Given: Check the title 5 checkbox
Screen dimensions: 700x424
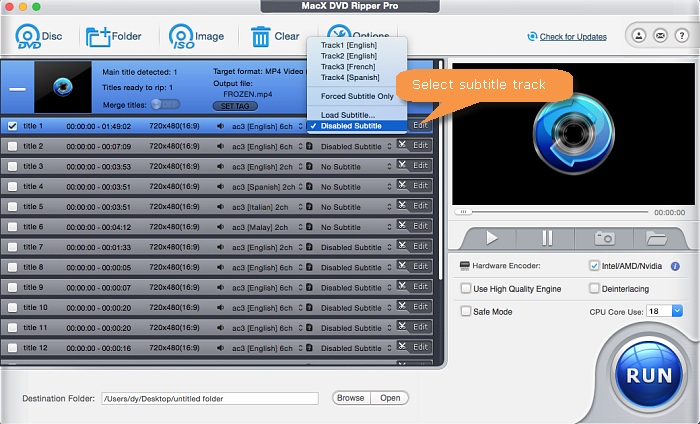Looking at the screenshot, I should click(x=12, y=207).
